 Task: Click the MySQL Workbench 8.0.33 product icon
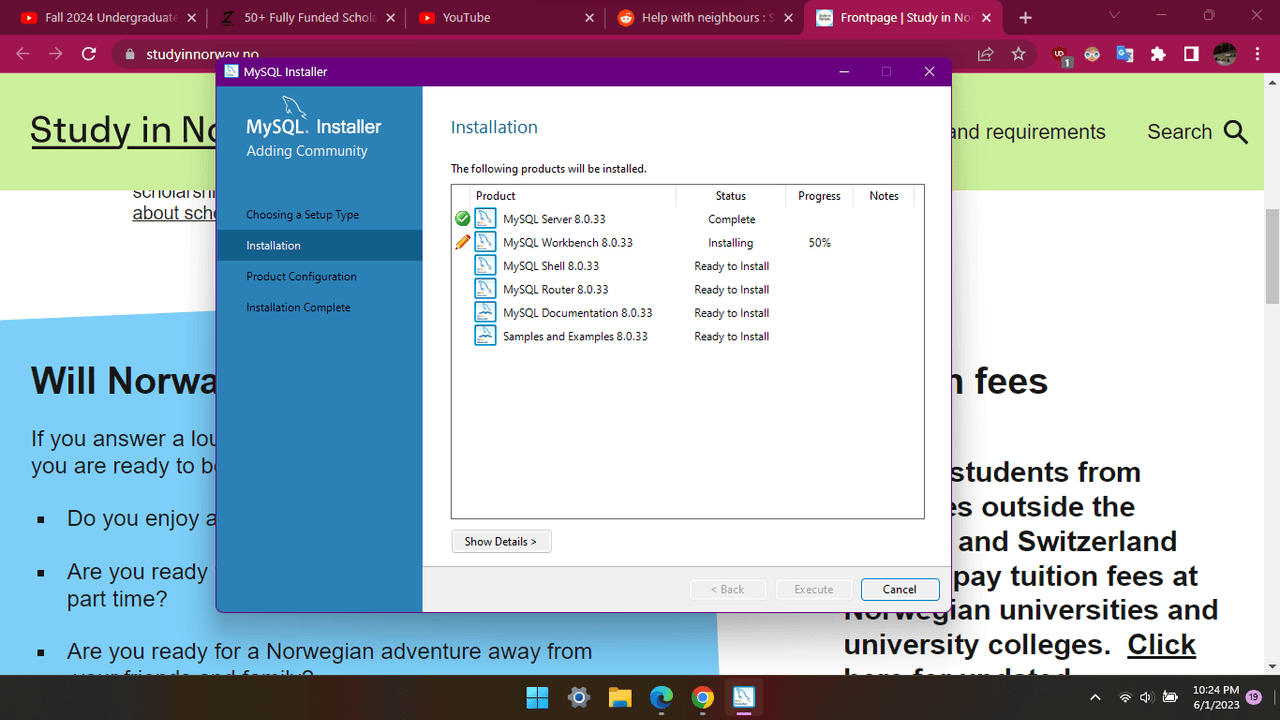485,242
